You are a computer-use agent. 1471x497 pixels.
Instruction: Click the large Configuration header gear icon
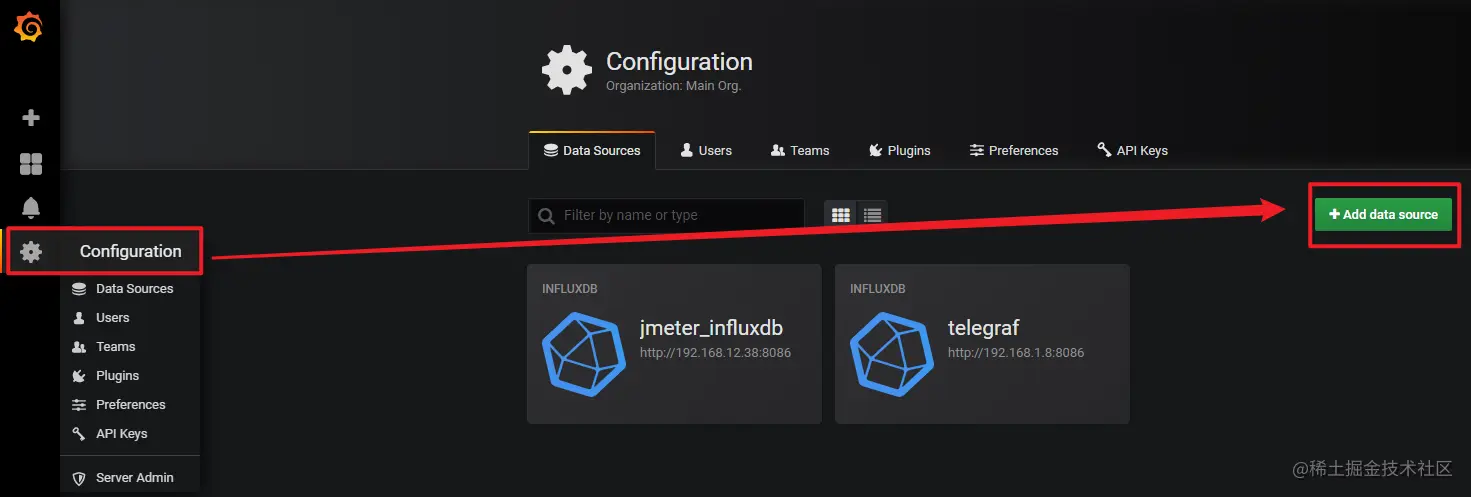567,70
